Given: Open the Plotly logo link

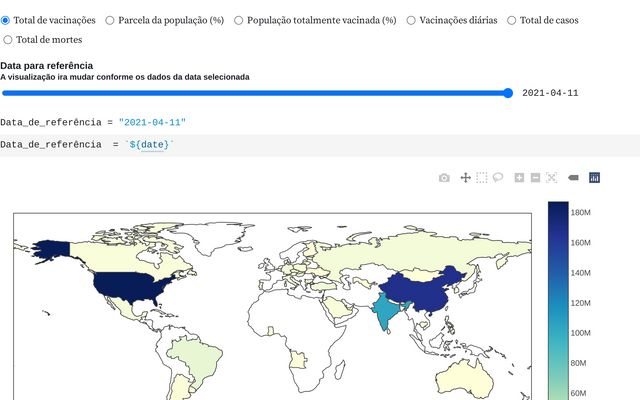Looking at the screenshot, I should pos(594,178).
